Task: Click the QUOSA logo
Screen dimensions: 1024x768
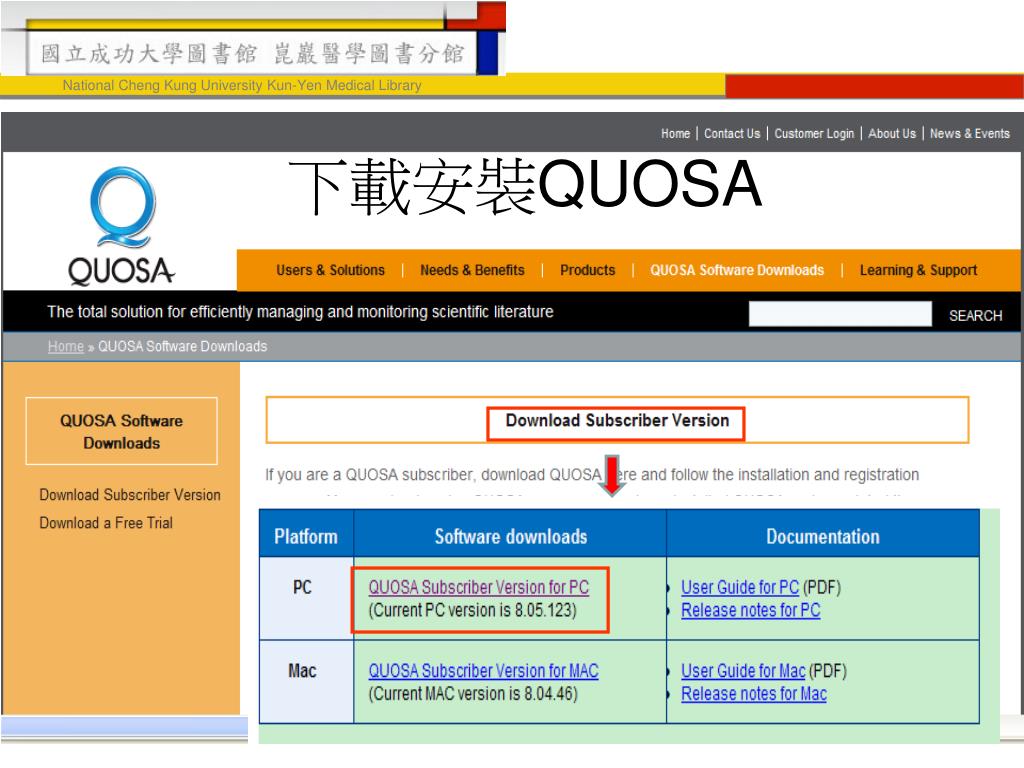Action: click(121, 226)
